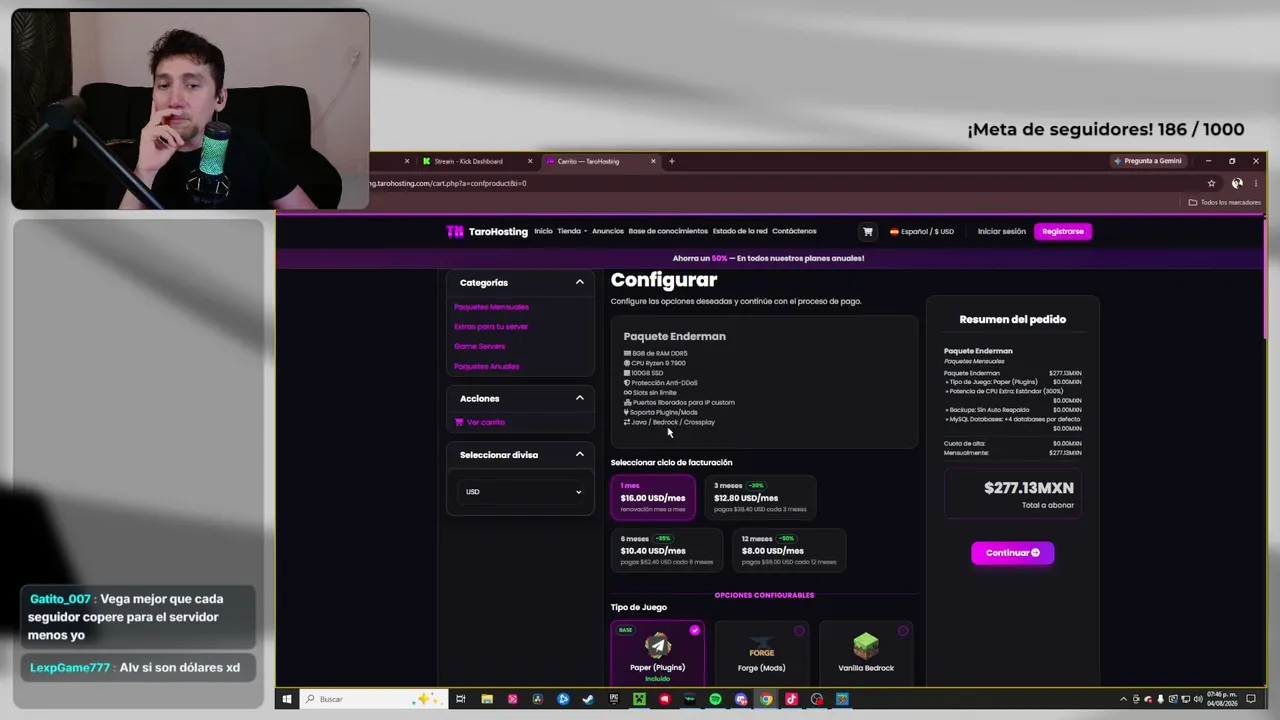Open the Windows Start menu

tap(286, 699)
